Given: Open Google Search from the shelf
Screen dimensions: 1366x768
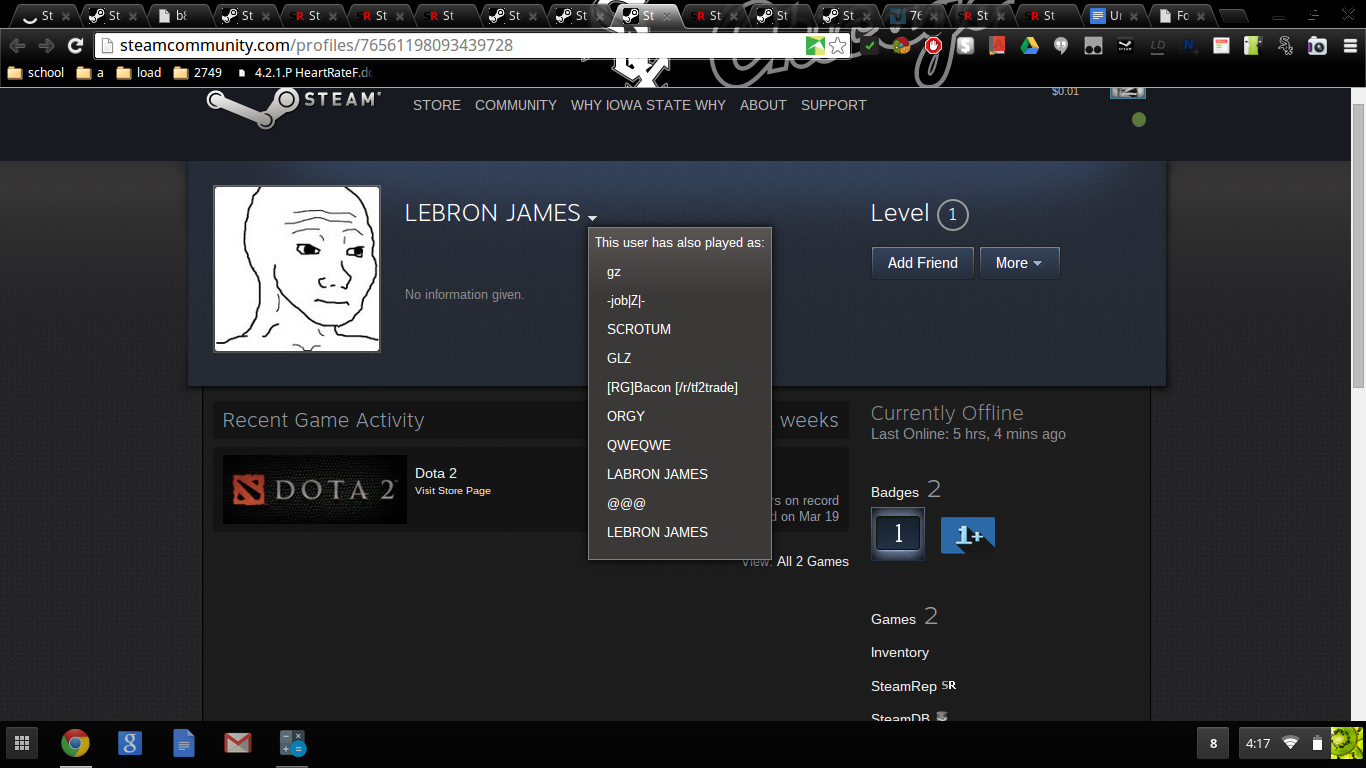Looking at the screenshot, I should click(x=129, y=743).
